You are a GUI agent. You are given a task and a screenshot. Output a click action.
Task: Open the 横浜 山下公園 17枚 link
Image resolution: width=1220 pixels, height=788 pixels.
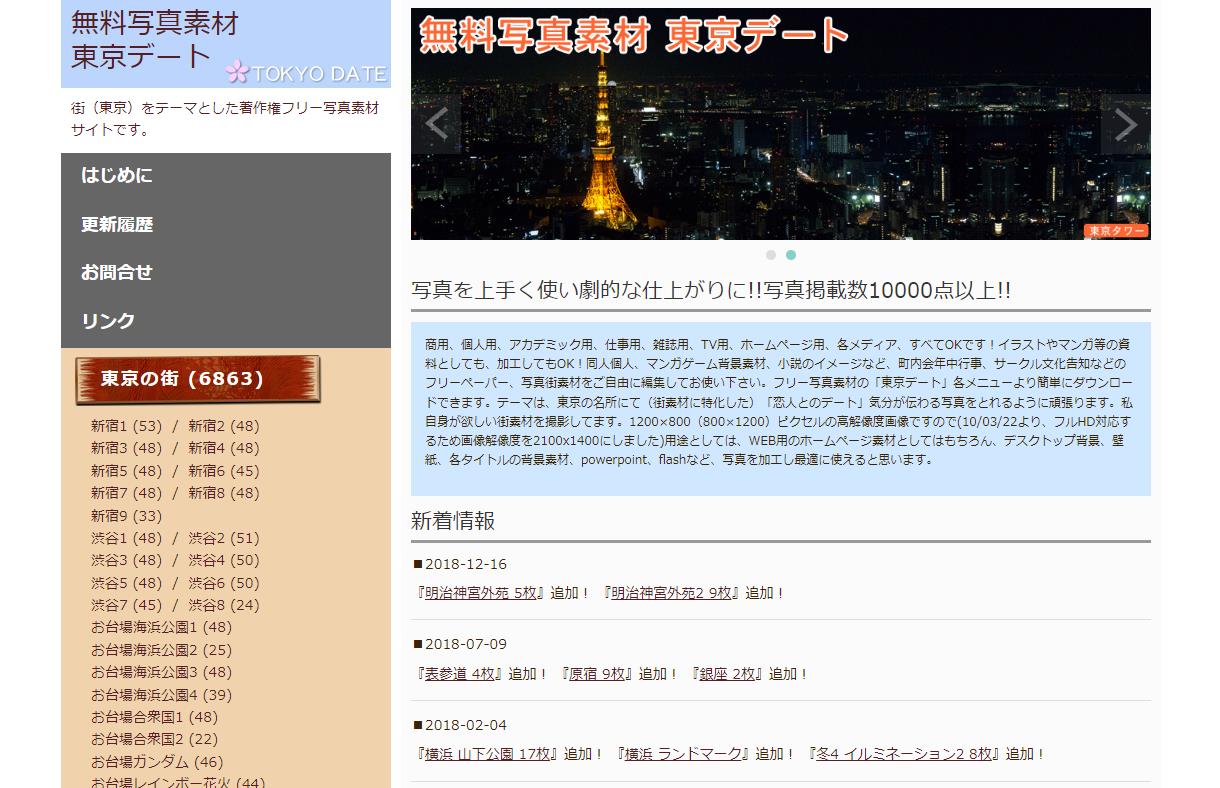pyautogui.click(x=488, y=754)
